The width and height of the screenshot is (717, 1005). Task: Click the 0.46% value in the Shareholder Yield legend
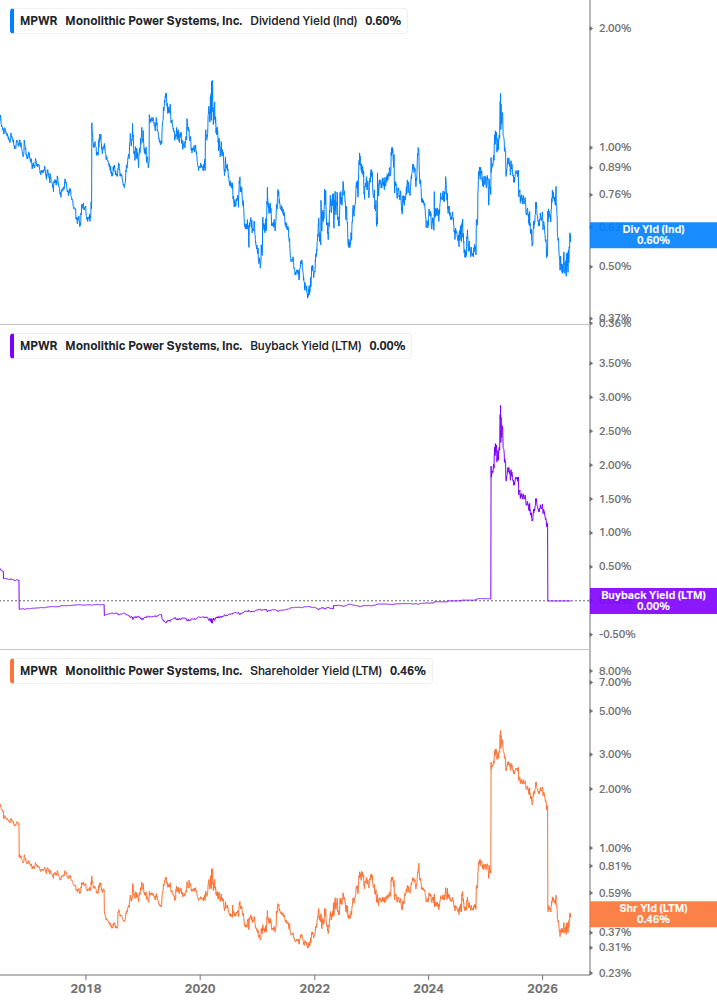pyautogui.click(x=408, y=671)
